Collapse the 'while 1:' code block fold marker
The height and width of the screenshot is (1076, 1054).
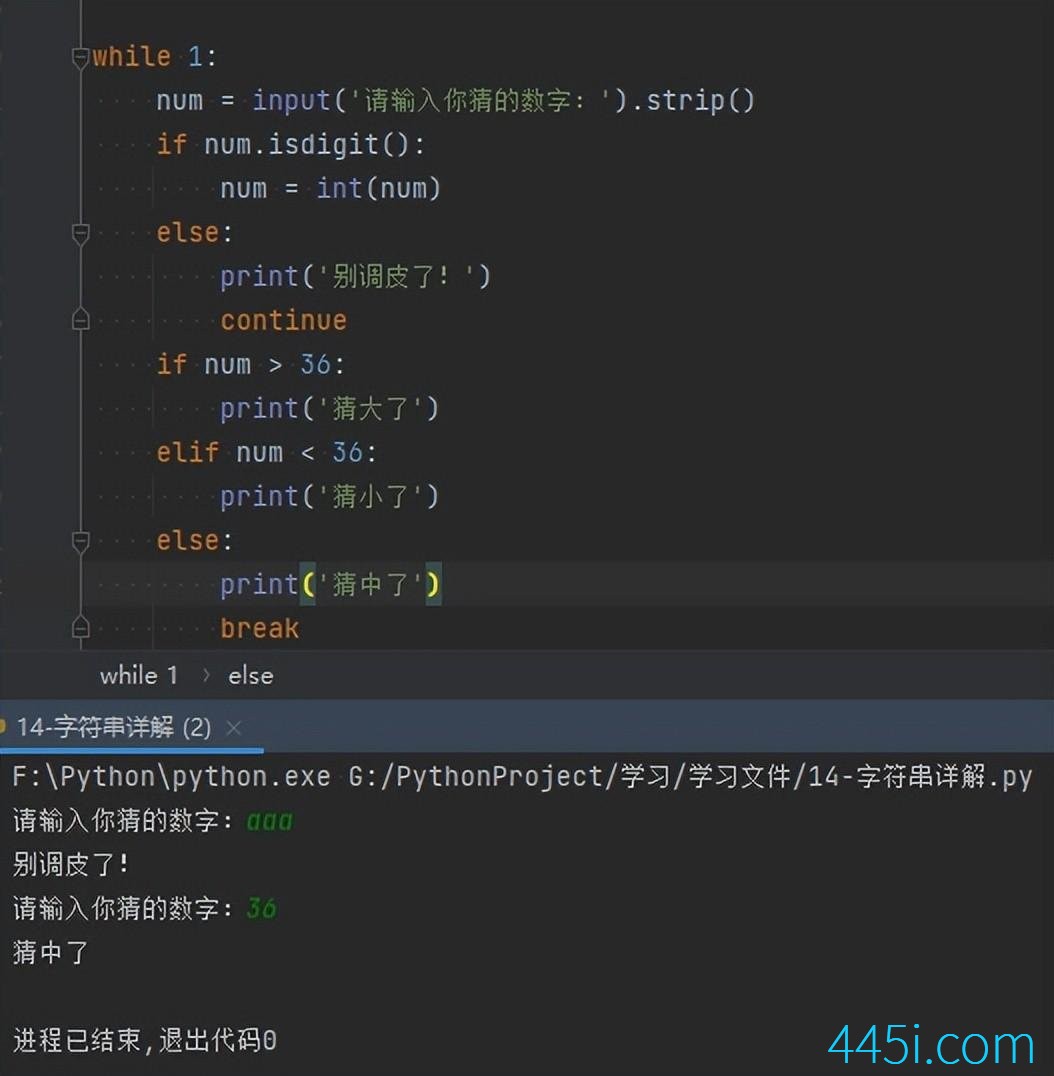80,56
